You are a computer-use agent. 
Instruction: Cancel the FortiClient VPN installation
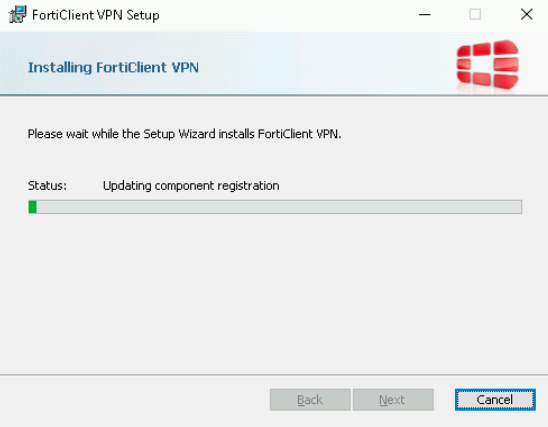495,399
